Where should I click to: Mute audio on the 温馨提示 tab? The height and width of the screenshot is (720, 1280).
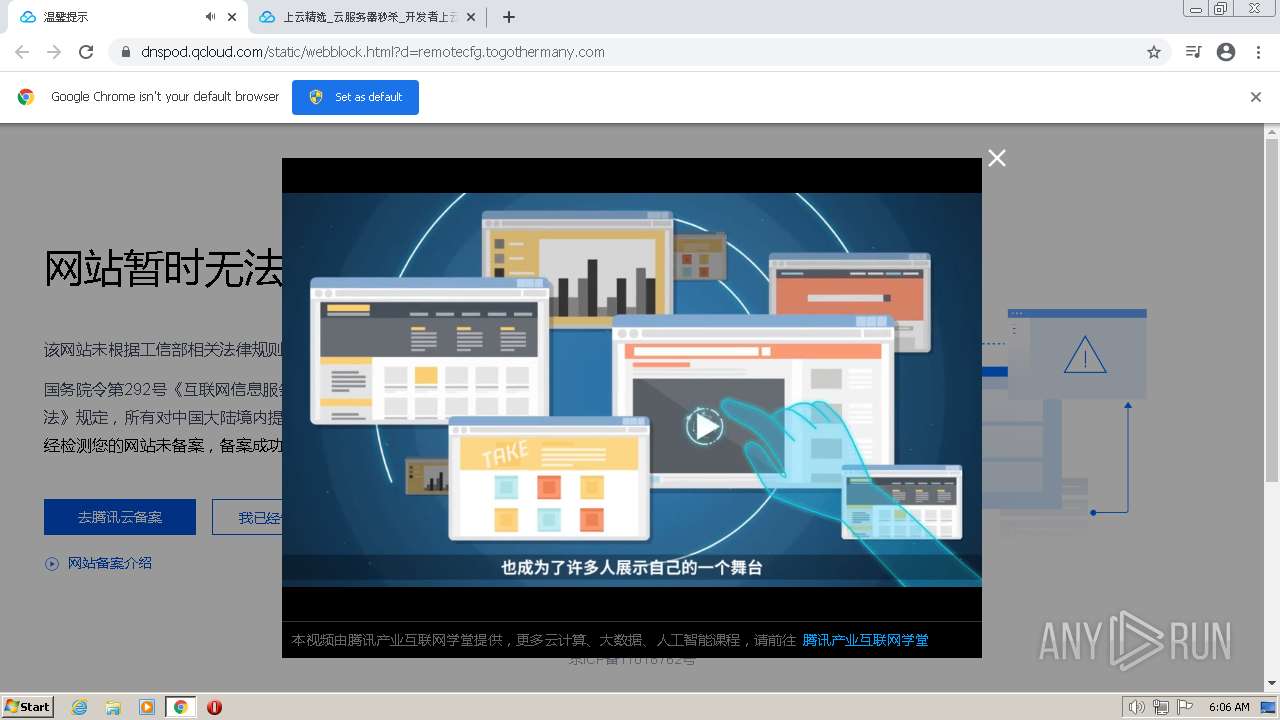click(x=210, y=17)
